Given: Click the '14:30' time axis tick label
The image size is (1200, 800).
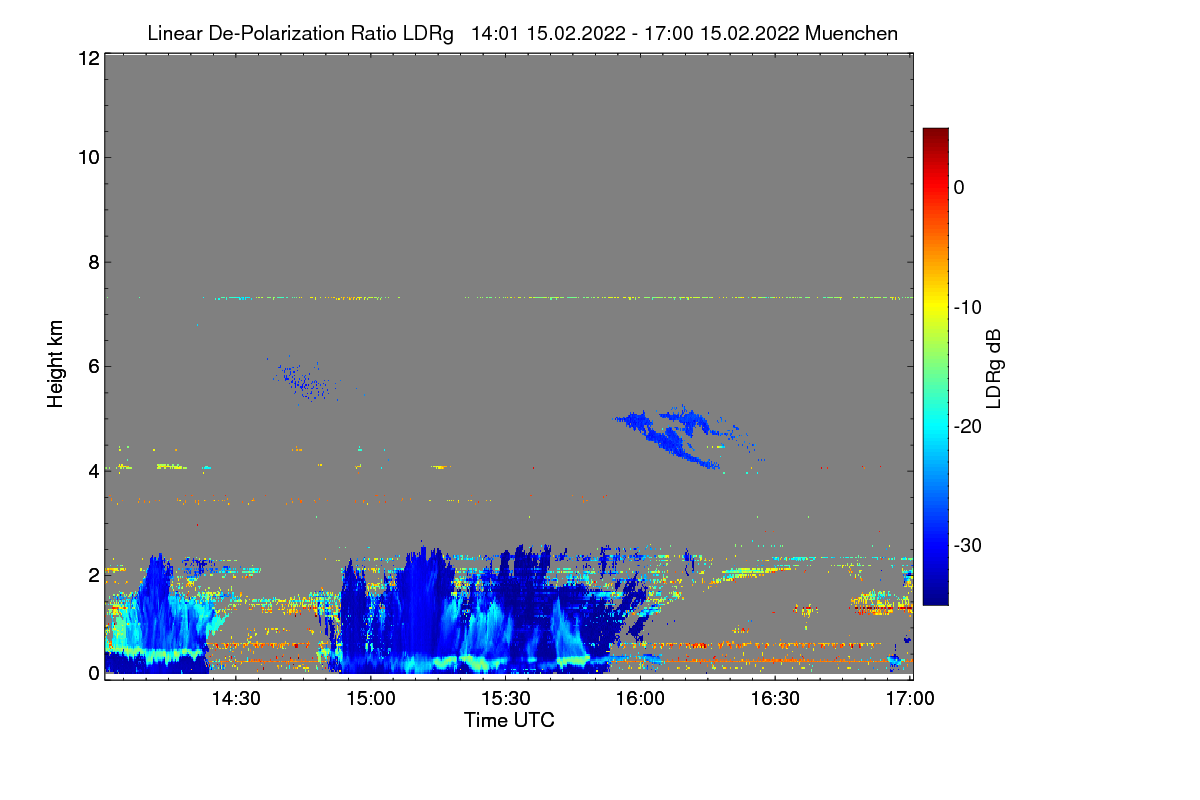Looking at the screenshot, I should pyautogui.click(x=235, y=697).
